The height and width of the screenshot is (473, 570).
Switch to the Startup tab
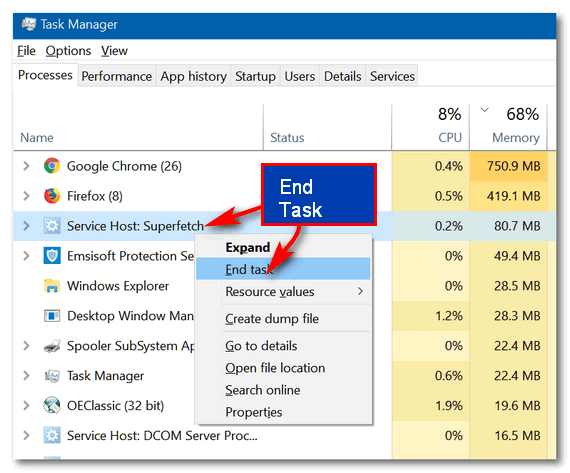[x=255, y=76]
